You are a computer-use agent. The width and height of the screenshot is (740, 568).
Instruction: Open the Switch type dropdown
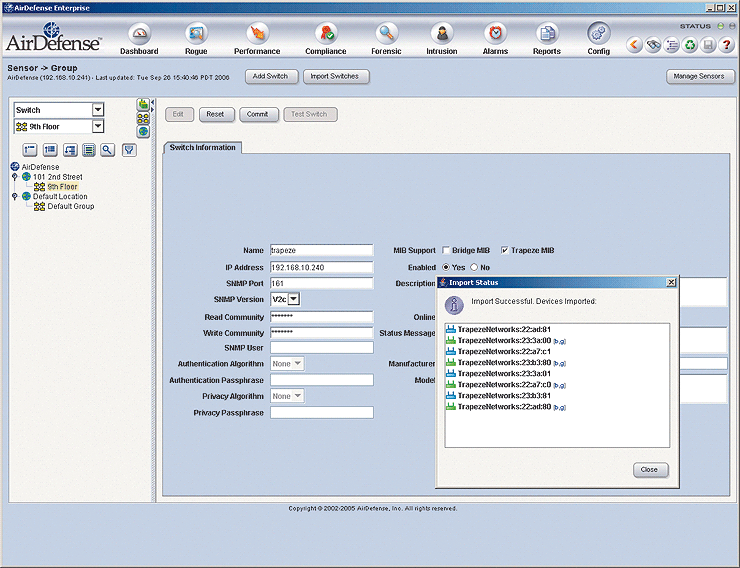[x=98, y=110]
